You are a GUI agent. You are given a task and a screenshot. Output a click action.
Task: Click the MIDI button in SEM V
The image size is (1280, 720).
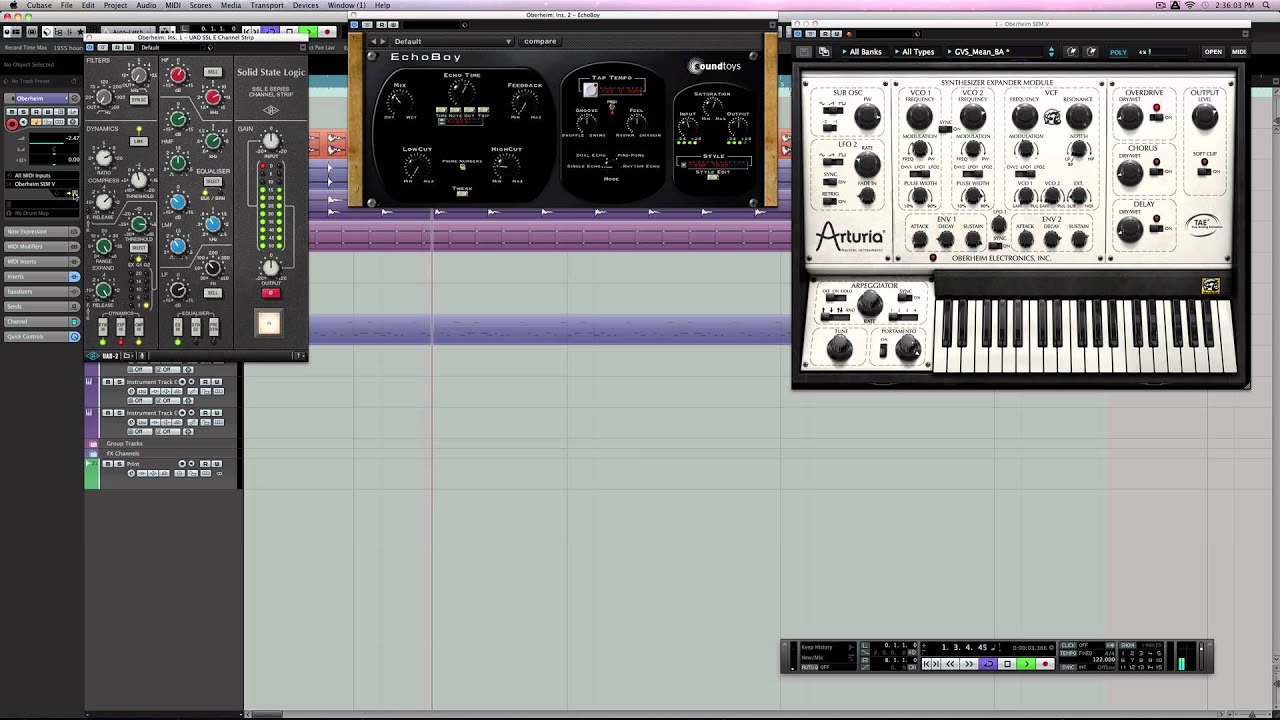[1239, 51]
